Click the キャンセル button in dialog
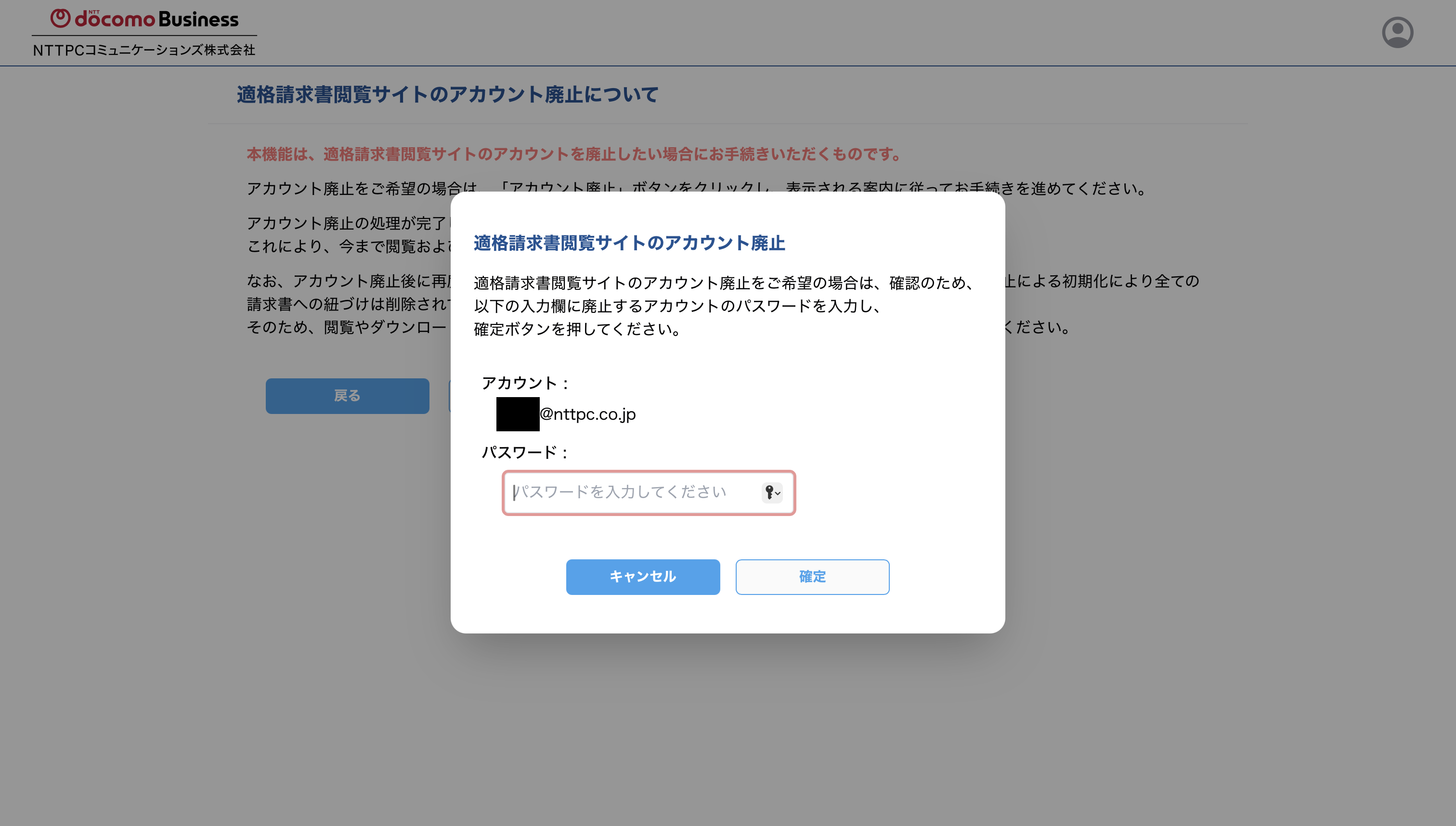The width and height of the screenshot is (1456, 826). [643, 577]
